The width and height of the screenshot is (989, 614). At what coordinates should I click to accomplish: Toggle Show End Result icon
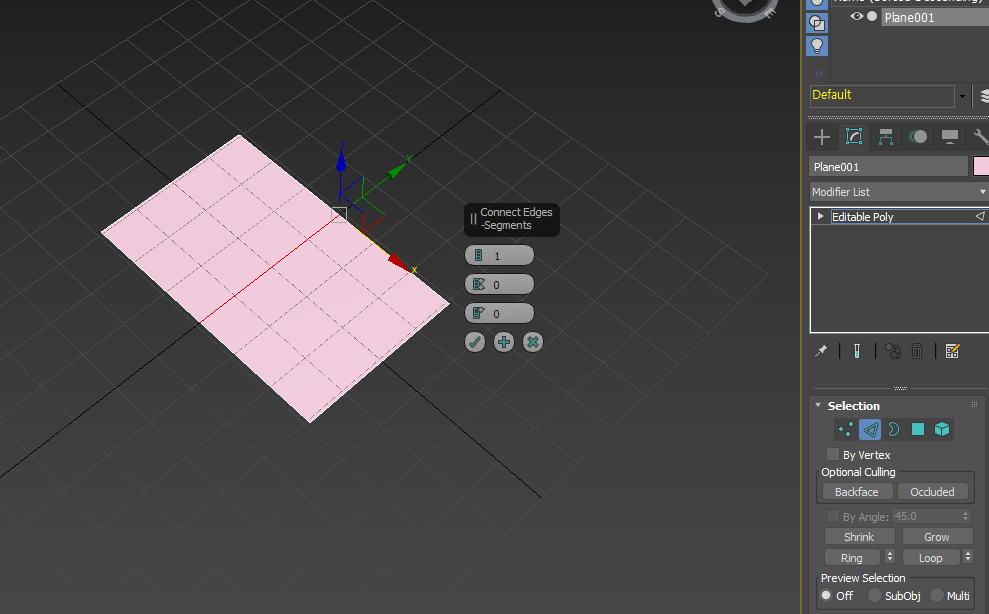[x=857, y=351]
